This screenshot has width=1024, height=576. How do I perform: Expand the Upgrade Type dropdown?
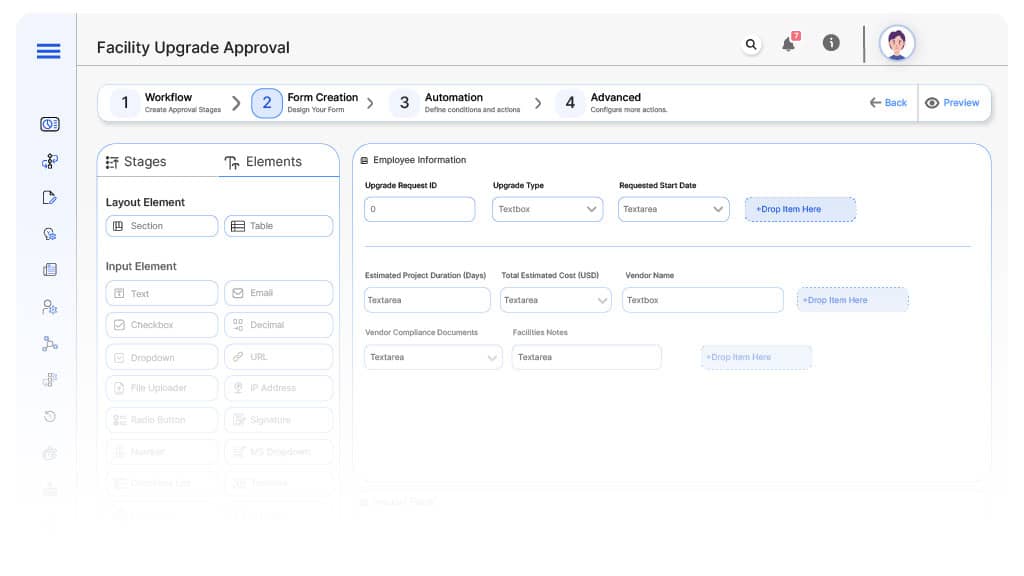click(x=548, y=209)
